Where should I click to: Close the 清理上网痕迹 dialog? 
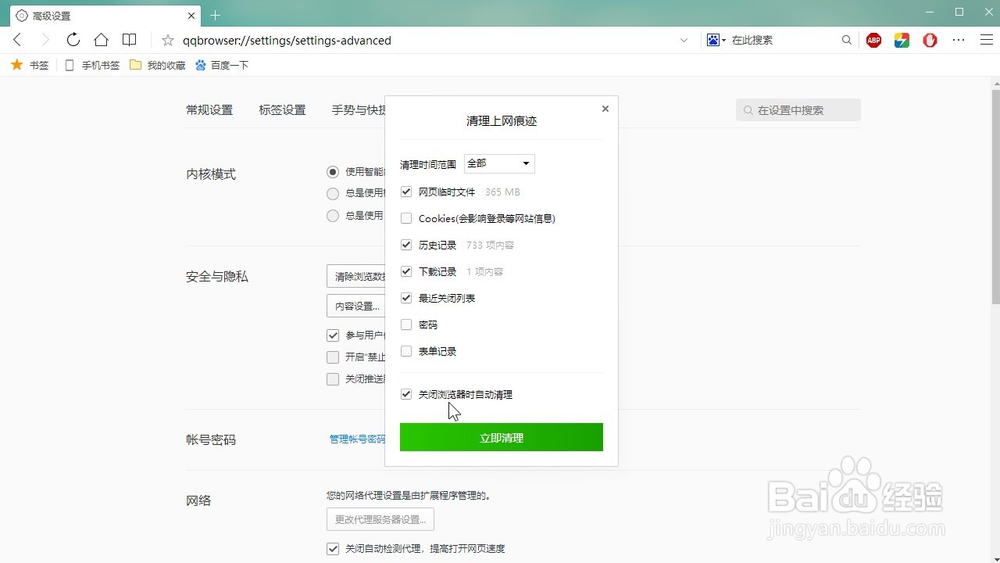point(605,109)
